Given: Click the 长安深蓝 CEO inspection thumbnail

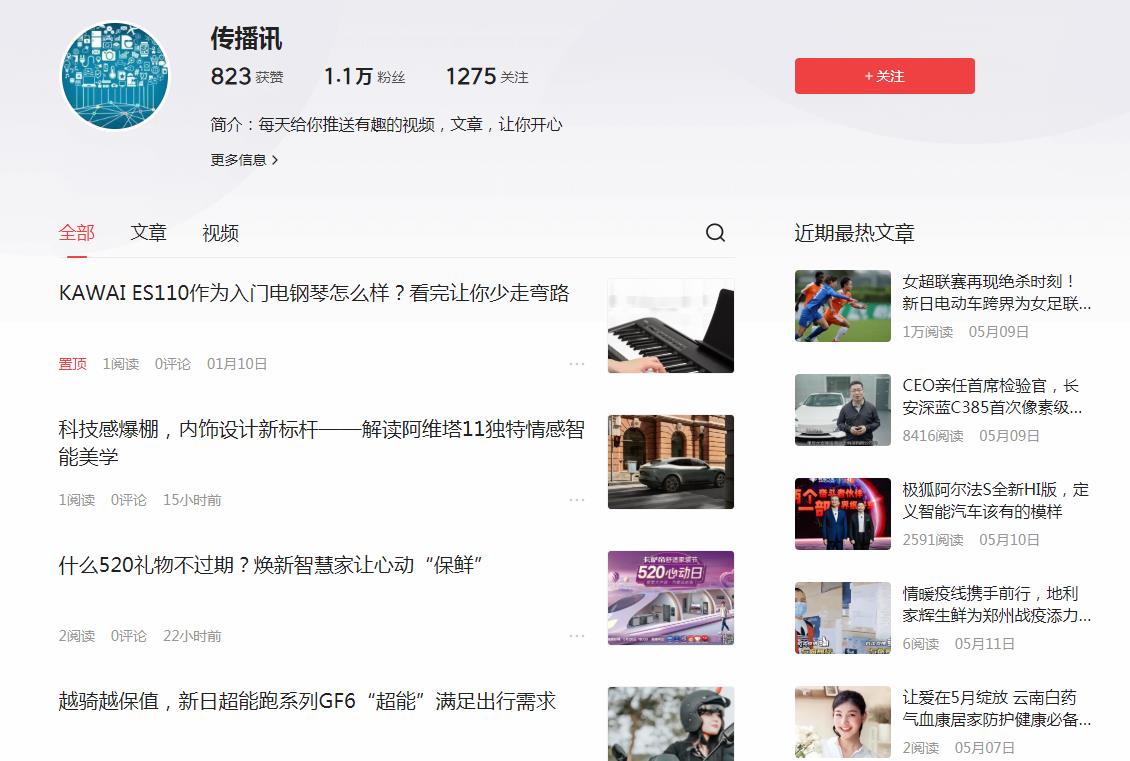Looking at the screenshot, I should [x=842, y=409].
